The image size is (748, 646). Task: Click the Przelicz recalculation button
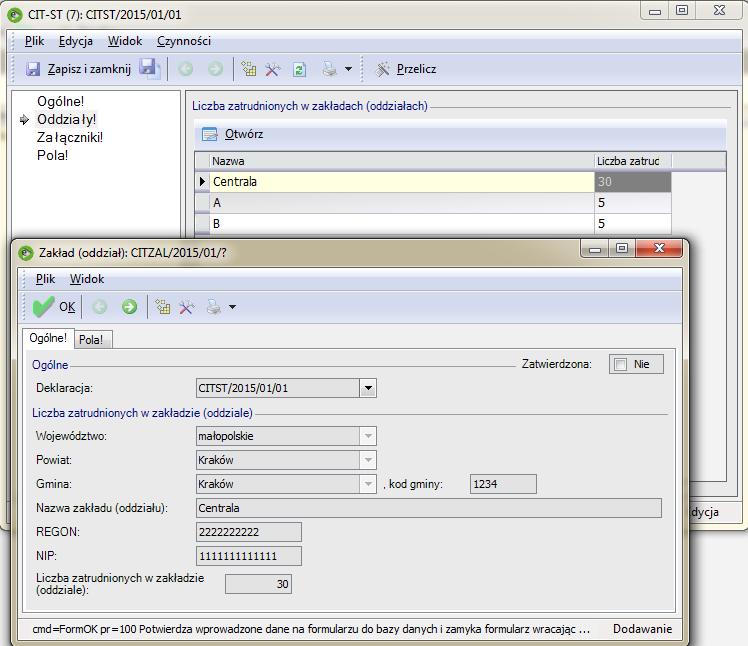pyautogui.click(x=405, y=69)
